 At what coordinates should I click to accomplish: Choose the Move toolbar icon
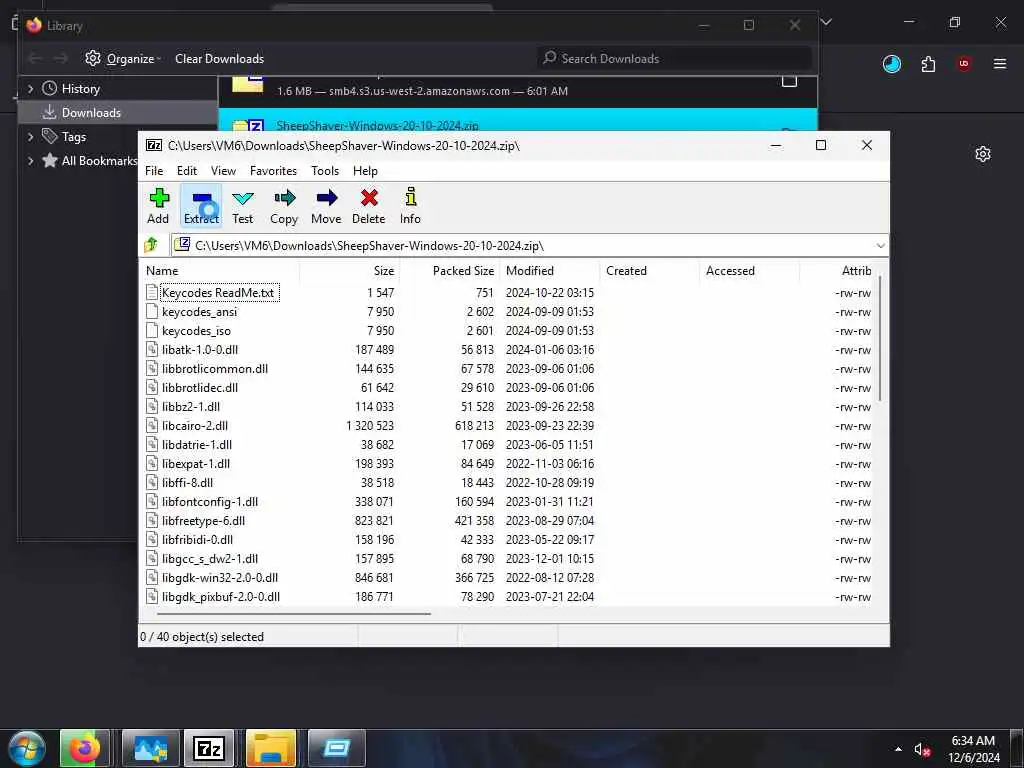(x=326, y=206)
